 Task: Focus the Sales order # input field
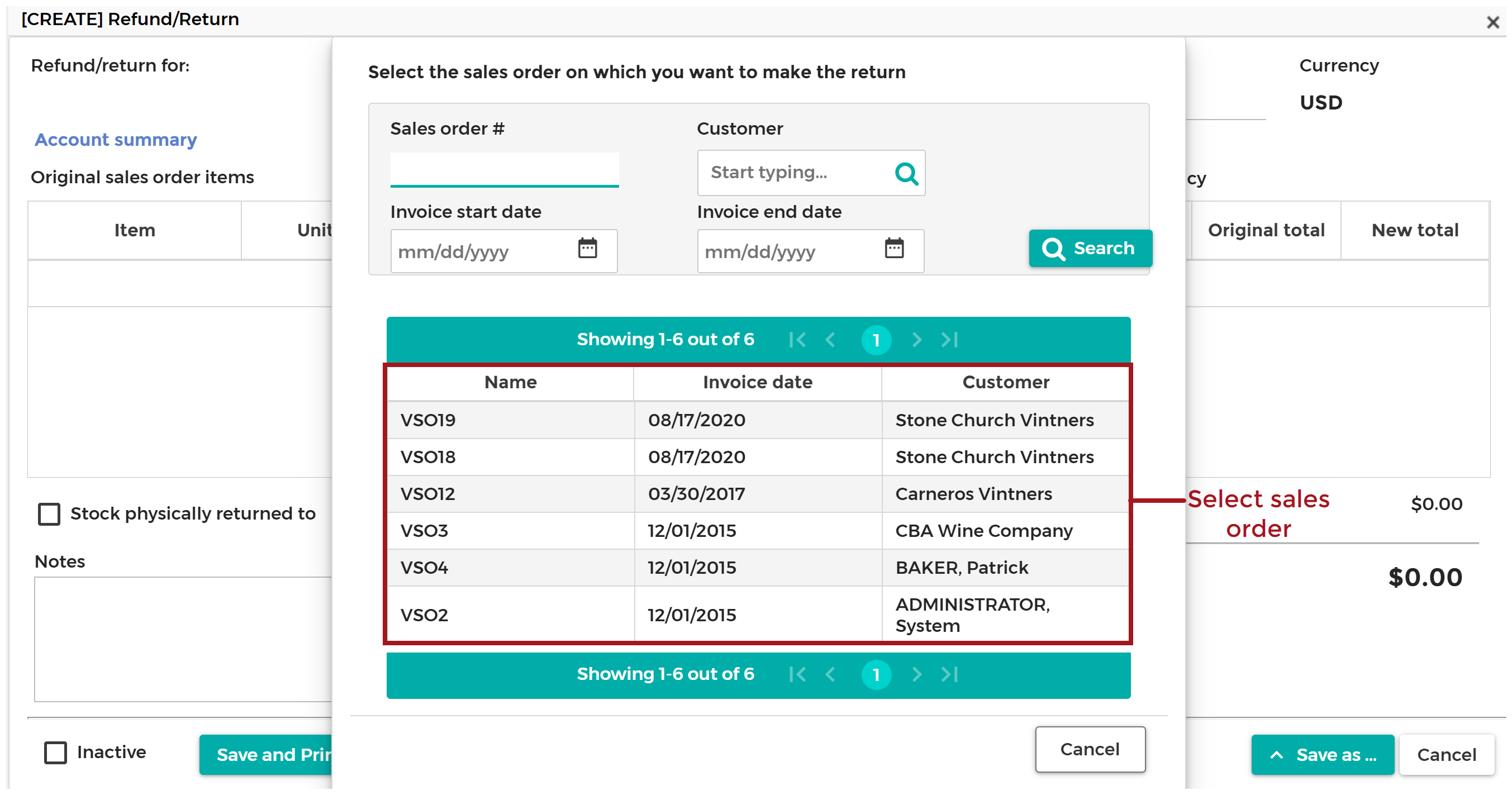point(504,170)
